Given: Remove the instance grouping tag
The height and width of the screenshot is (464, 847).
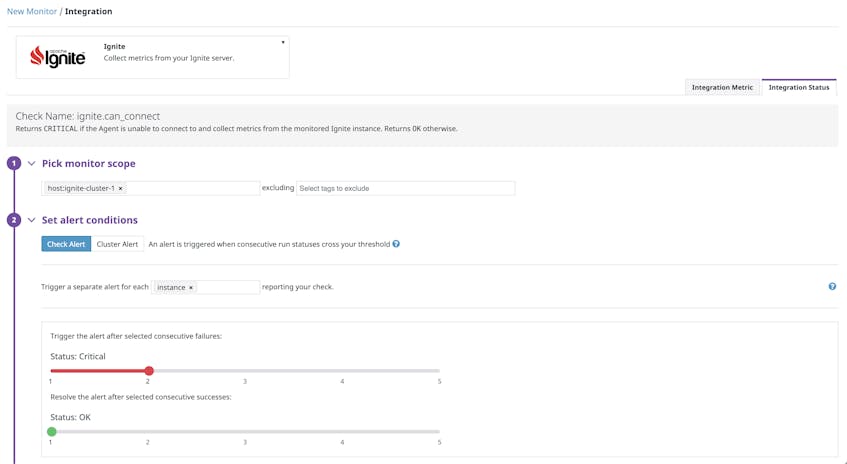Looking at the screenshot, I should (x=191, y=288).
